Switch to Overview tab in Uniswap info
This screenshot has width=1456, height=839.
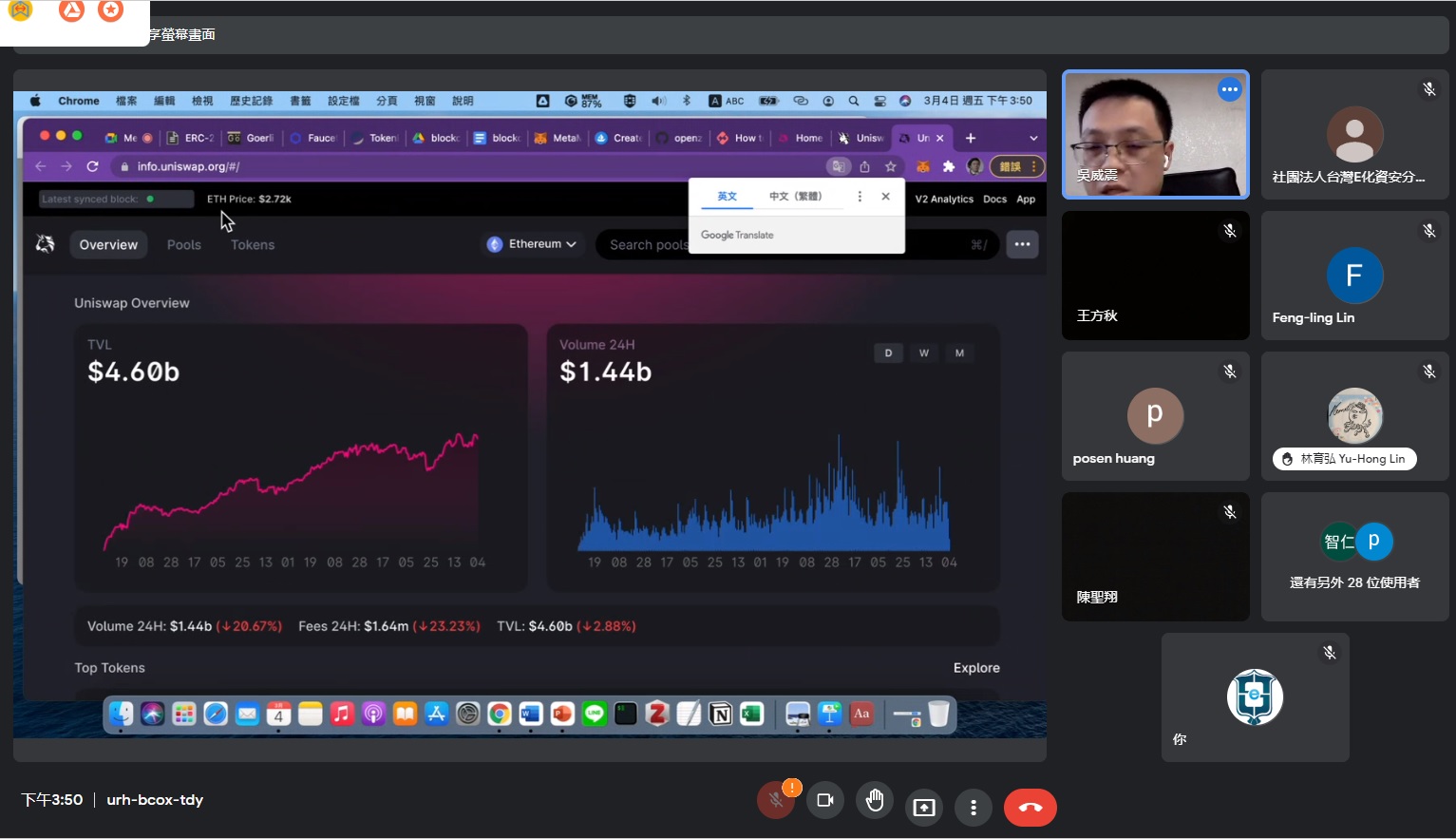point(108,244)
